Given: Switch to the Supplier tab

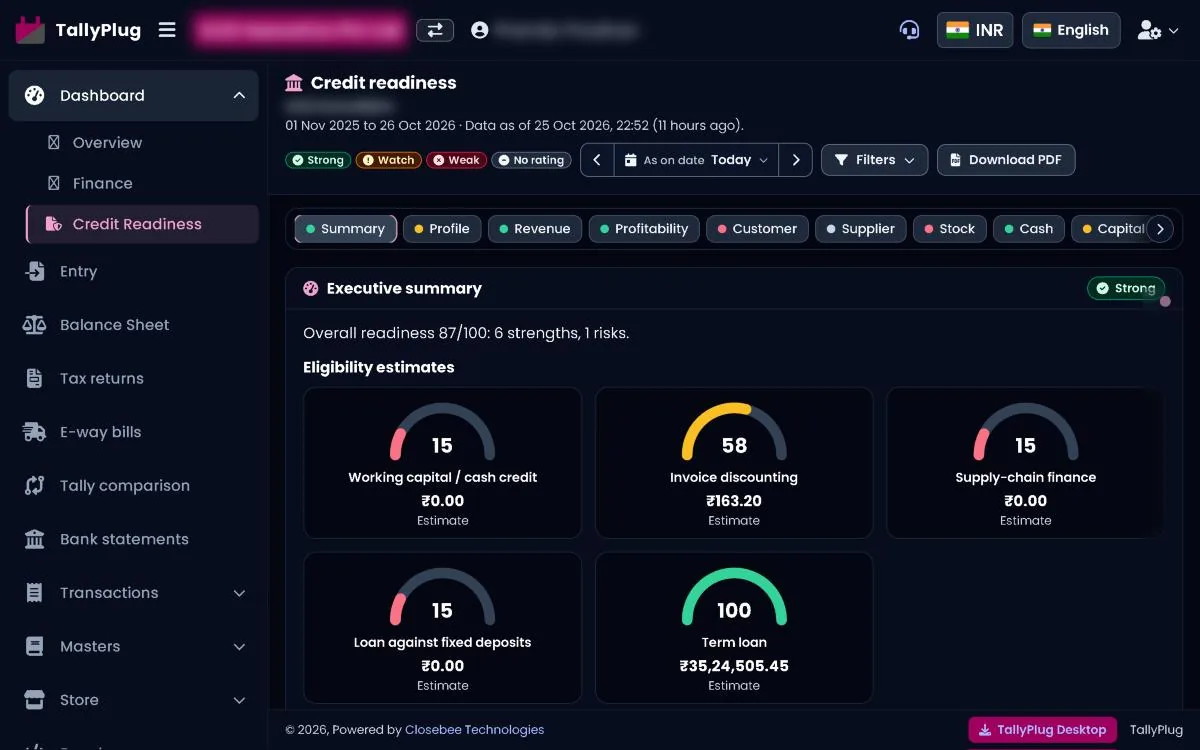Looking at the screenshot, I should [861, 229].
